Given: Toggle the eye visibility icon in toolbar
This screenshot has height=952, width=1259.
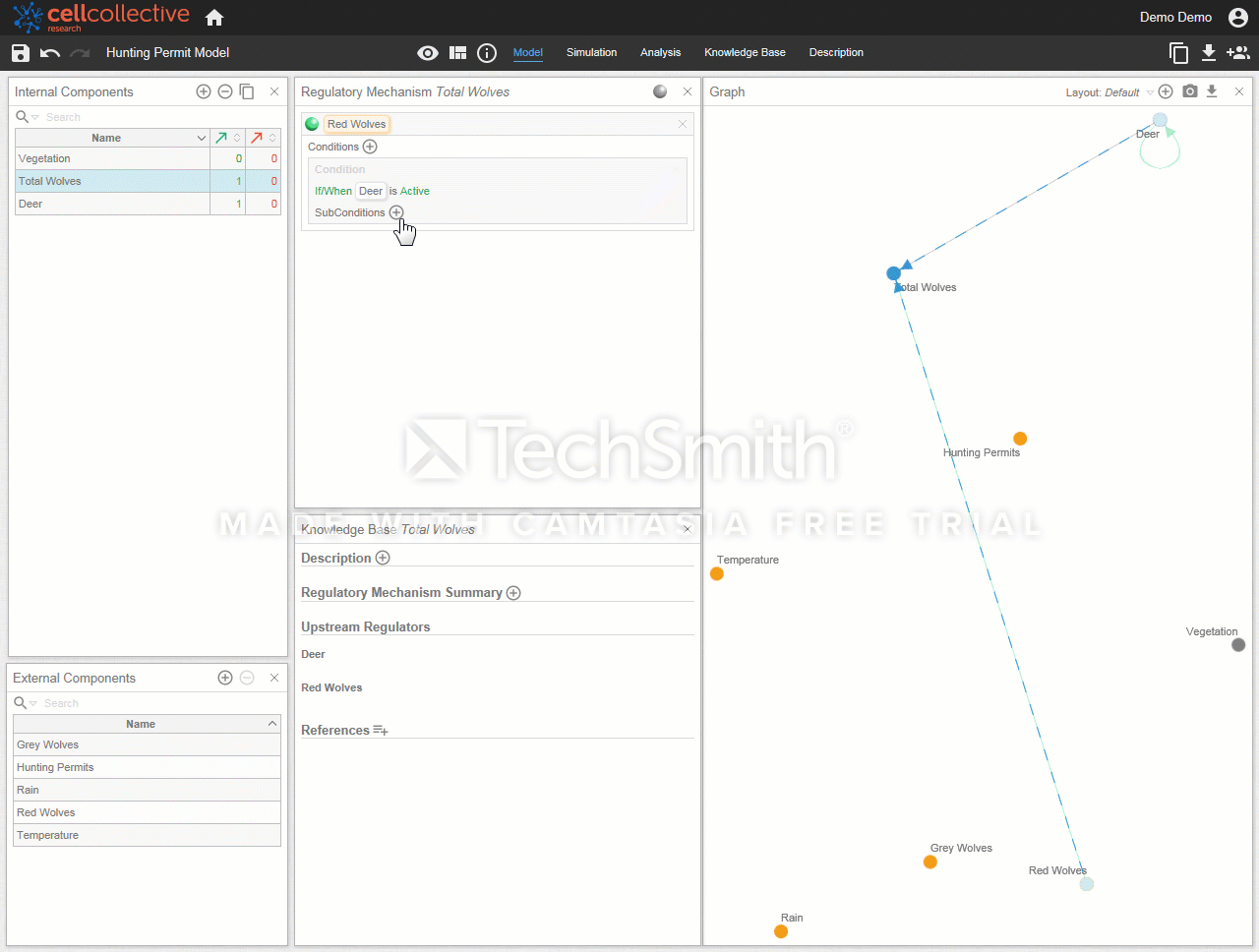Looking at the screenshot, I should point(428,53).
